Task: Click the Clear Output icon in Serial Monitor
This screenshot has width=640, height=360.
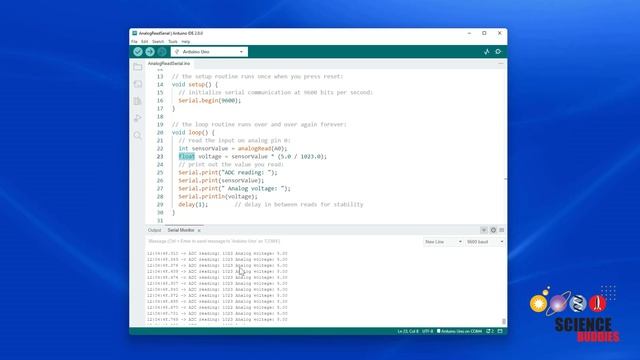Action: click(502, 230)
